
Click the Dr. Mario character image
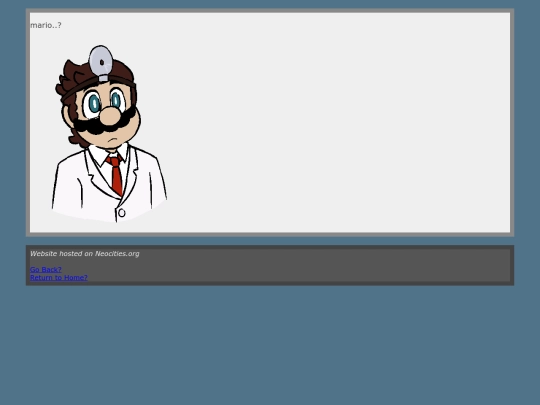110,134
